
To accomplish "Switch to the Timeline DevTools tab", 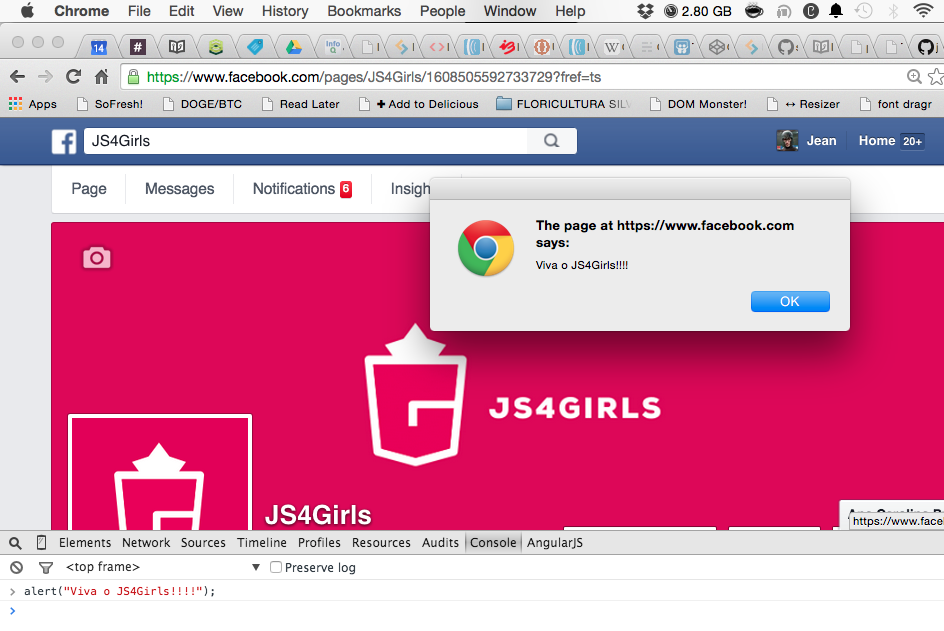I will pos(262,542).
